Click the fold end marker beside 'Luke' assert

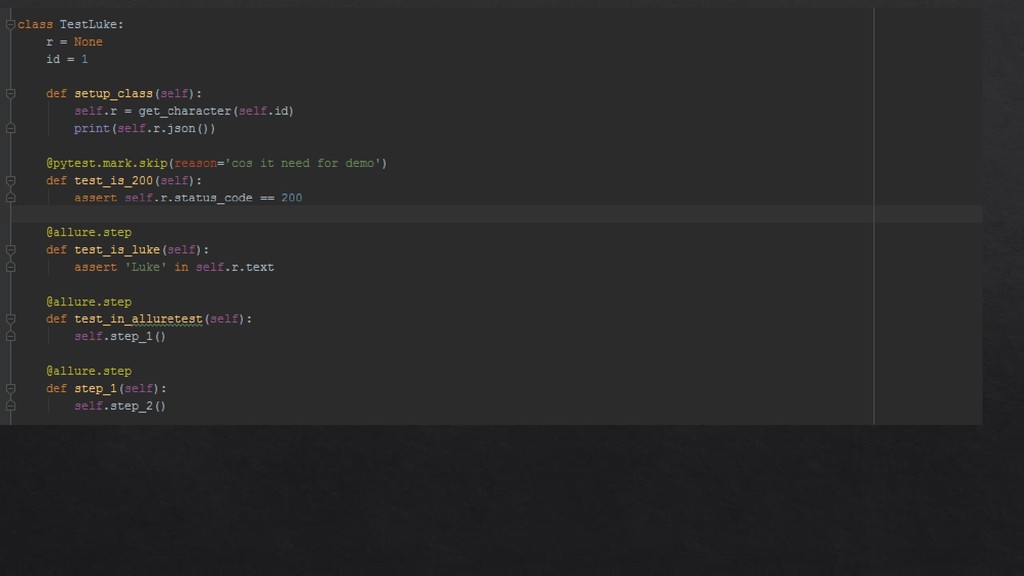click(10, 267)
